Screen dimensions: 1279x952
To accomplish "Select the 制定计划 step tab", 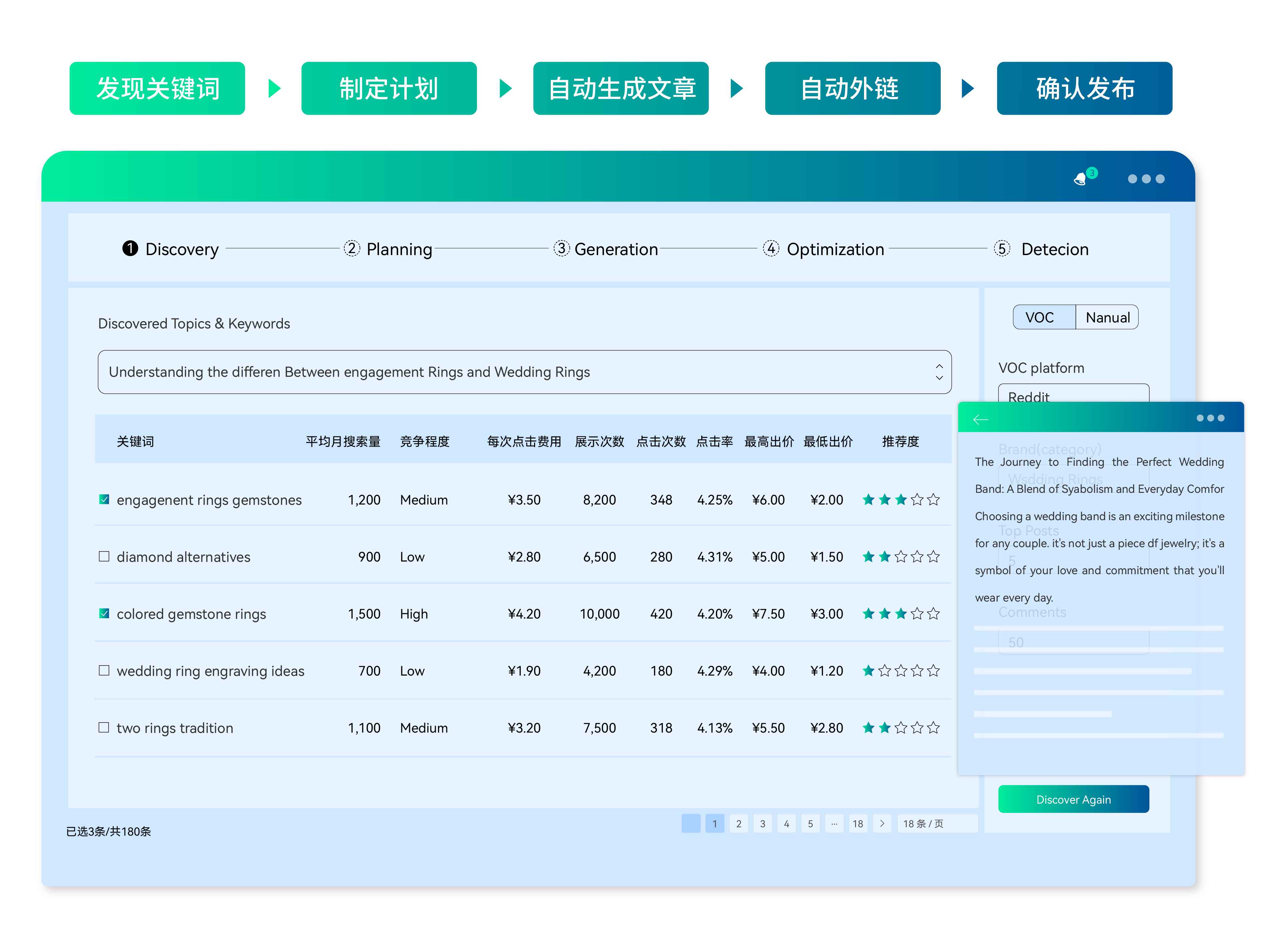I will pyautogui.click(x=389, y=88).
